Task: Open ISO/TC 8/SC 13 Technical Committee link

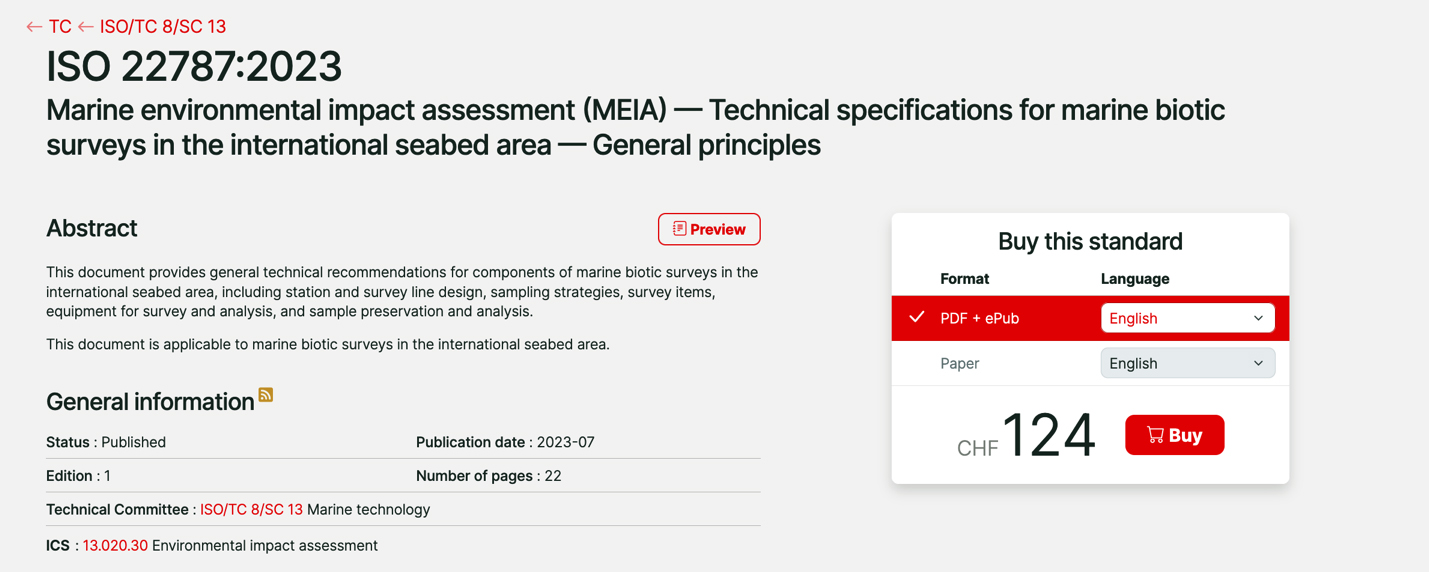Action: [x=251, y=509]
